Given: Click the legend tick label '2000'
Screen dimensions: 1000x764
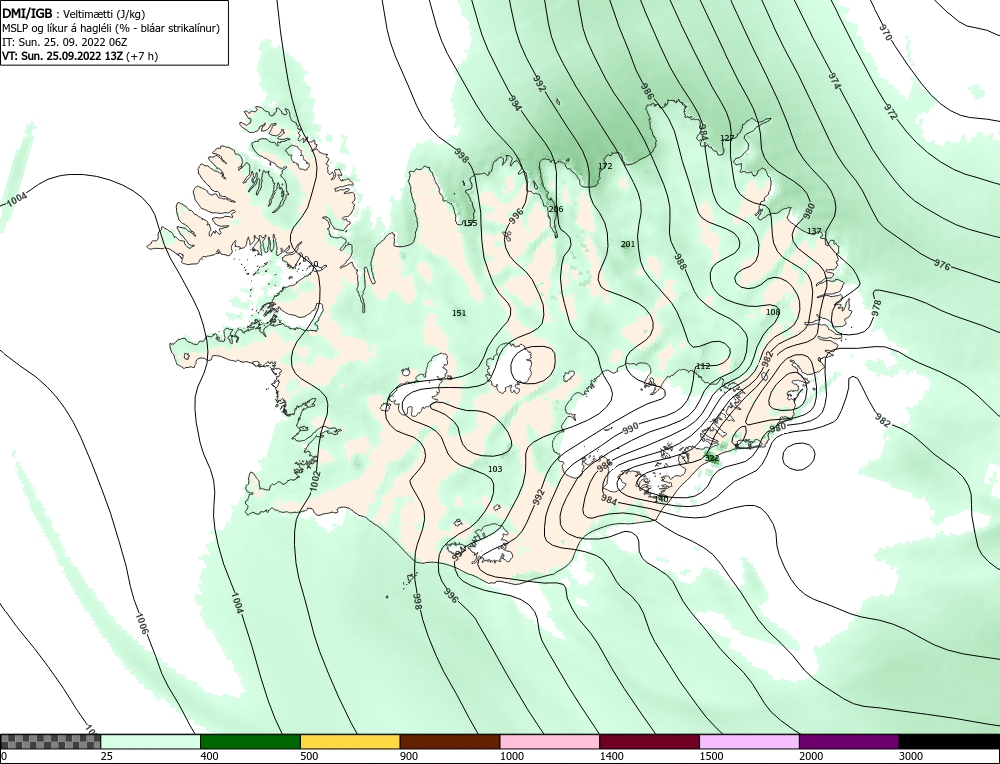Looking at the screenshot, I should (811, 756).
